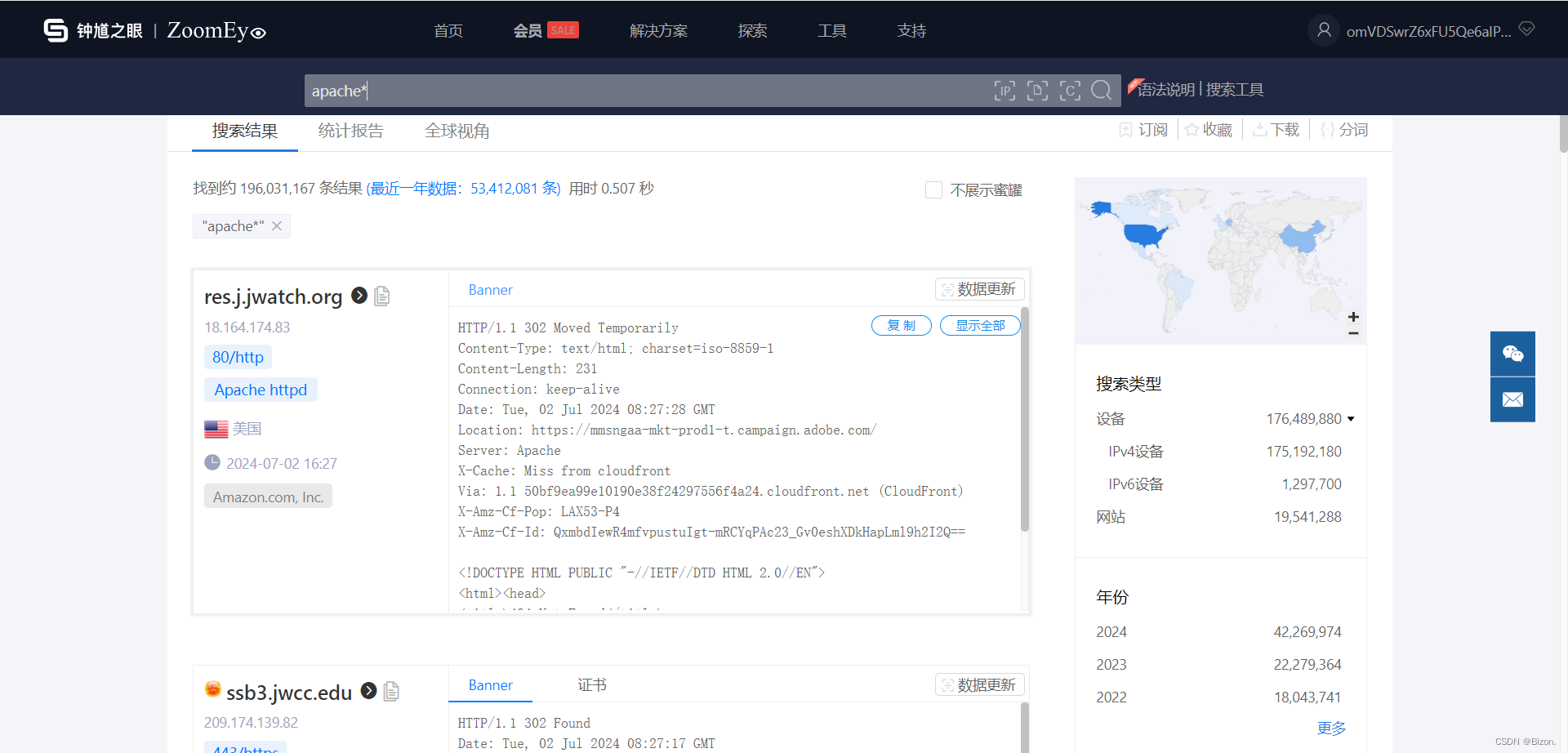
Task: Click the ZoomEye logo
Action: coord(155,30)
